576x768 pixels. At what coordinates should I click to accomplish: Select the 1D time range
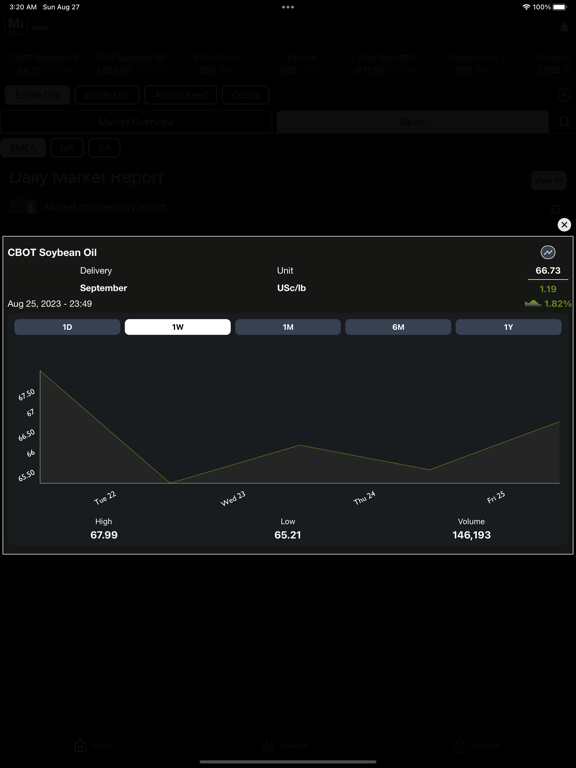click(67, 327)
